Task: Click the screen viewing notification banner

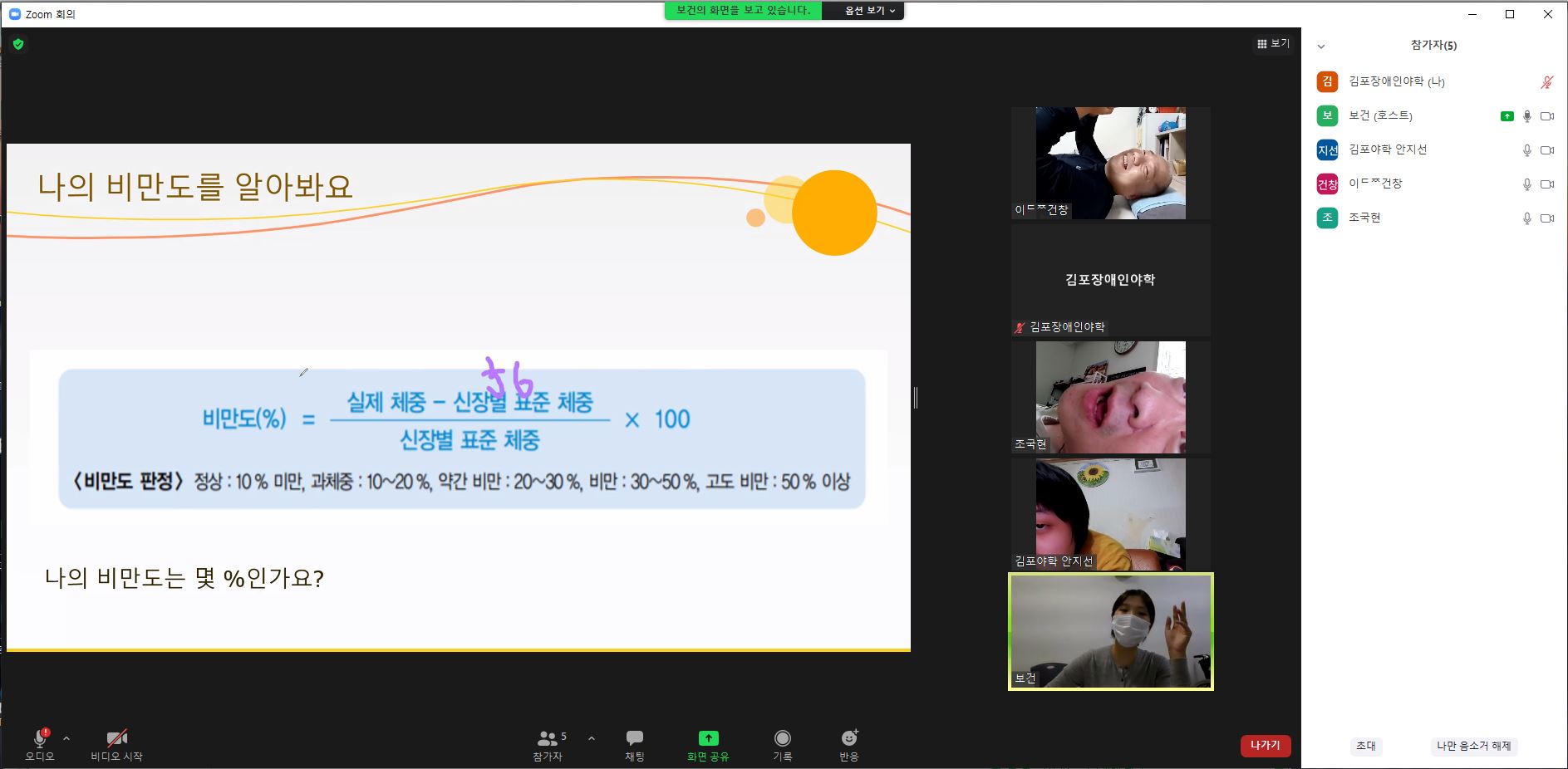Action: click(x=743, y=11)
